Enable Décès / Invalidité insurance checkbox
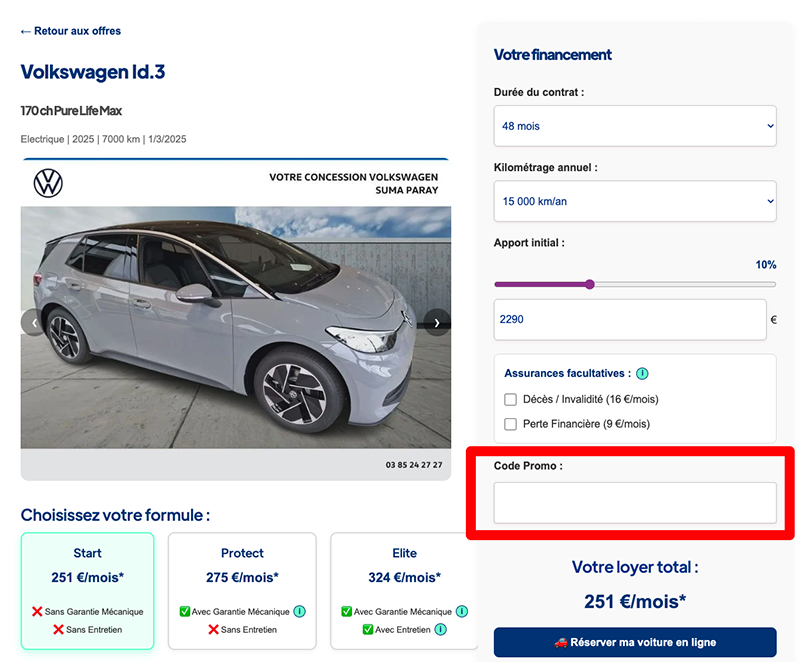Viewport: 800px width, 662px height. coord(511,400)
